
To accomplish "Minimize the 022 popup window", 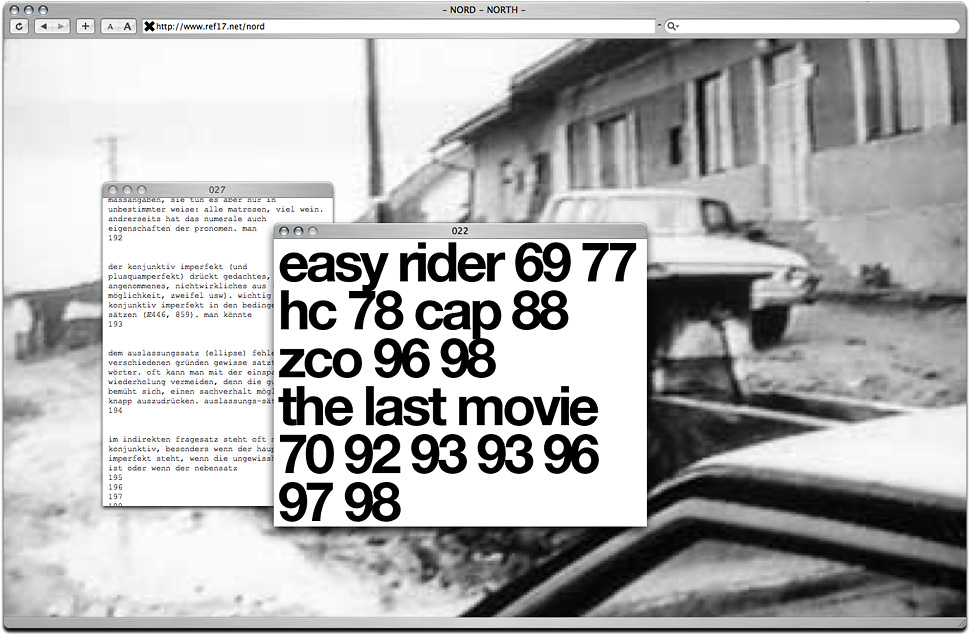I will coord(298,231).
